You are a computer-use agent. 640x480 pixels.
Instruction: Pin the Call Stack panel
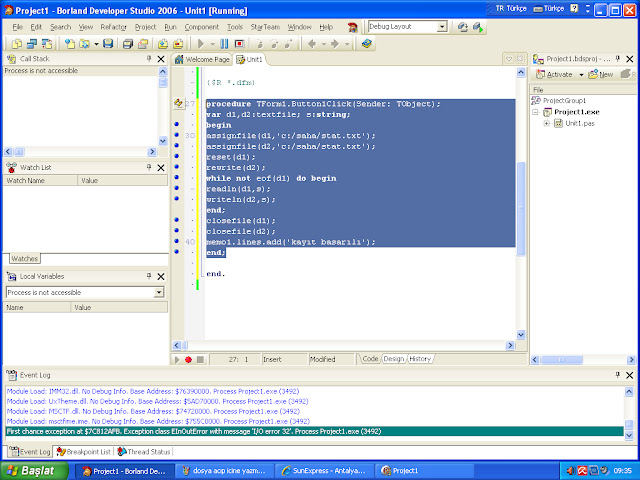pyautogui.click(x=149, y=59)
